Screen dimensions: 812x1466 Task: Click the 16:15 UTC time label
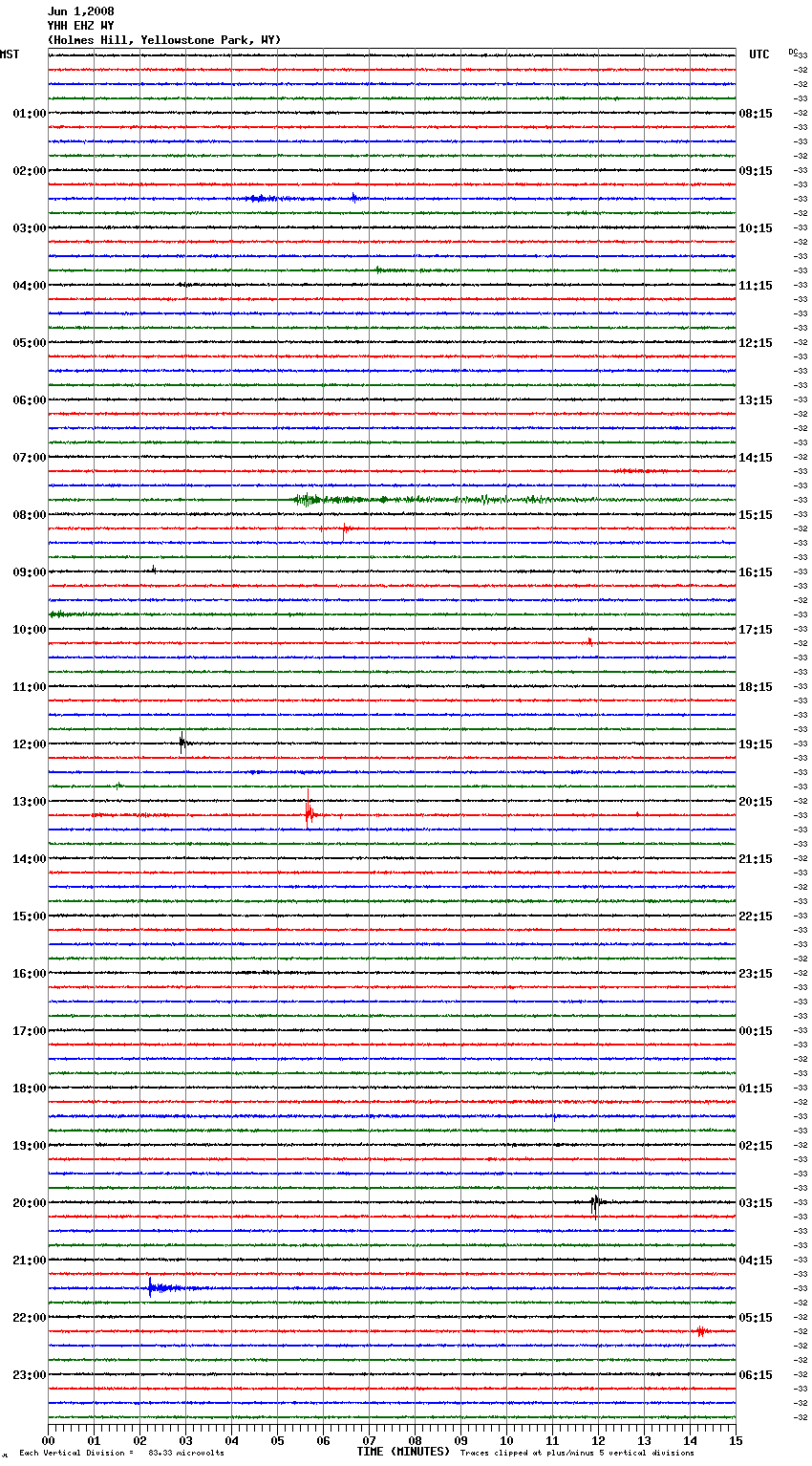pos(756,572)
